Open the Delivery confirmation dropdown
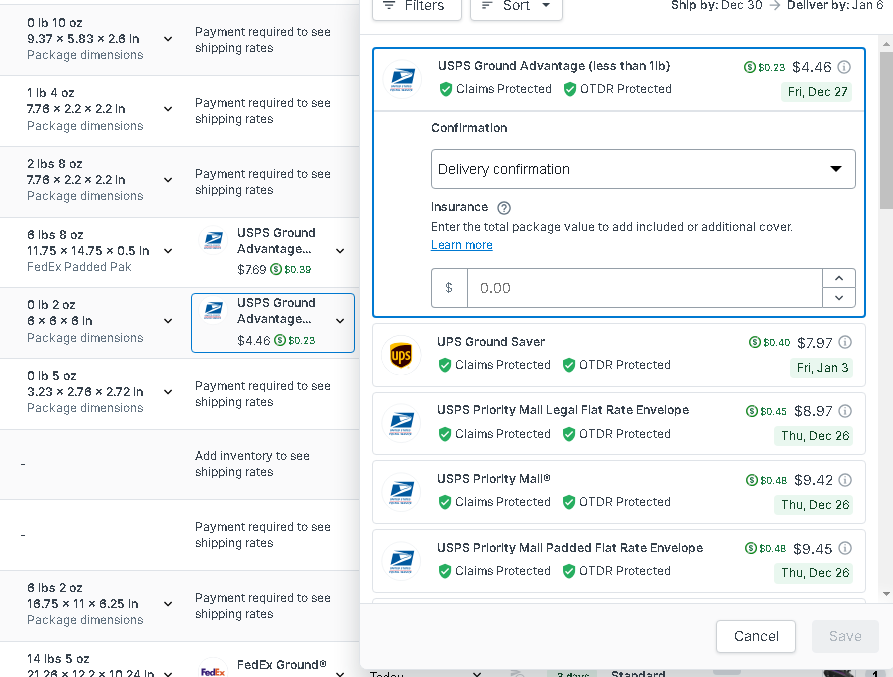The image size is (893, 677). [x=643, y=169]
